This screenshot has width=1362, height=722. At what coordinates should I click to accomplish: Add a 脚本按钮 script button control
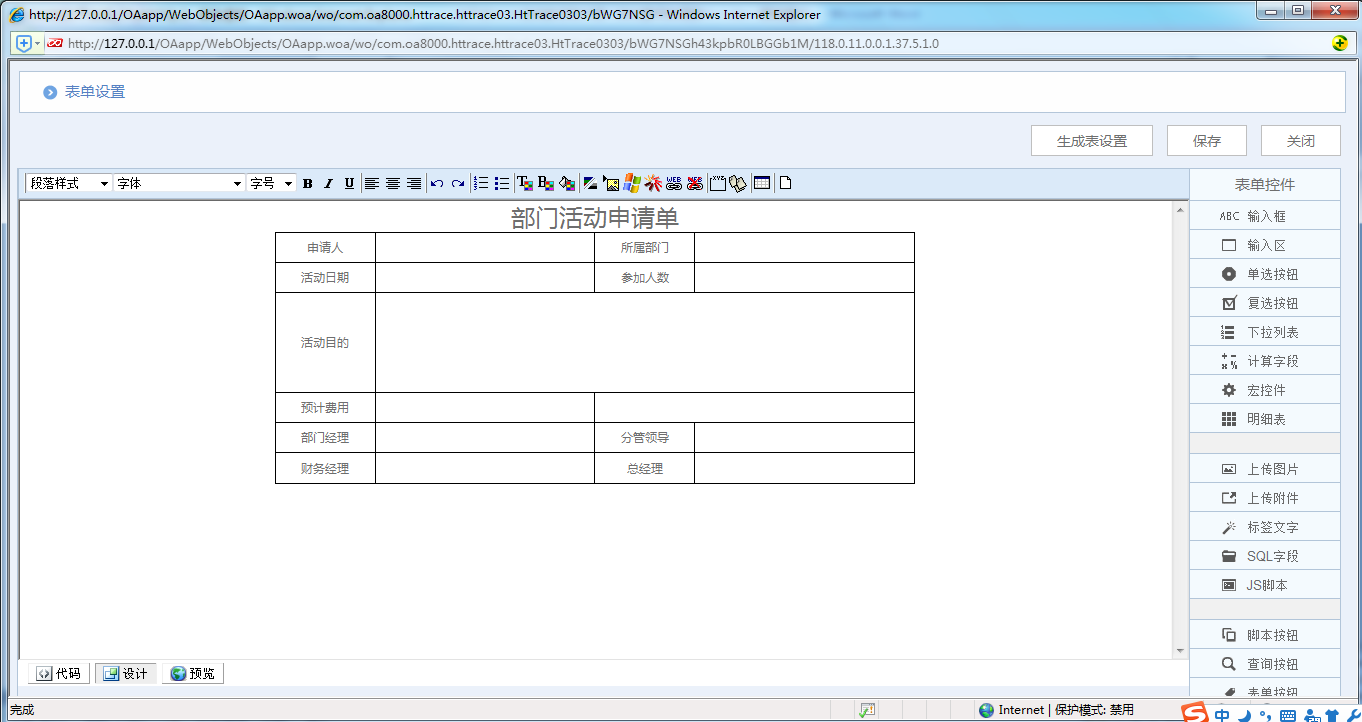point(1264,635)
